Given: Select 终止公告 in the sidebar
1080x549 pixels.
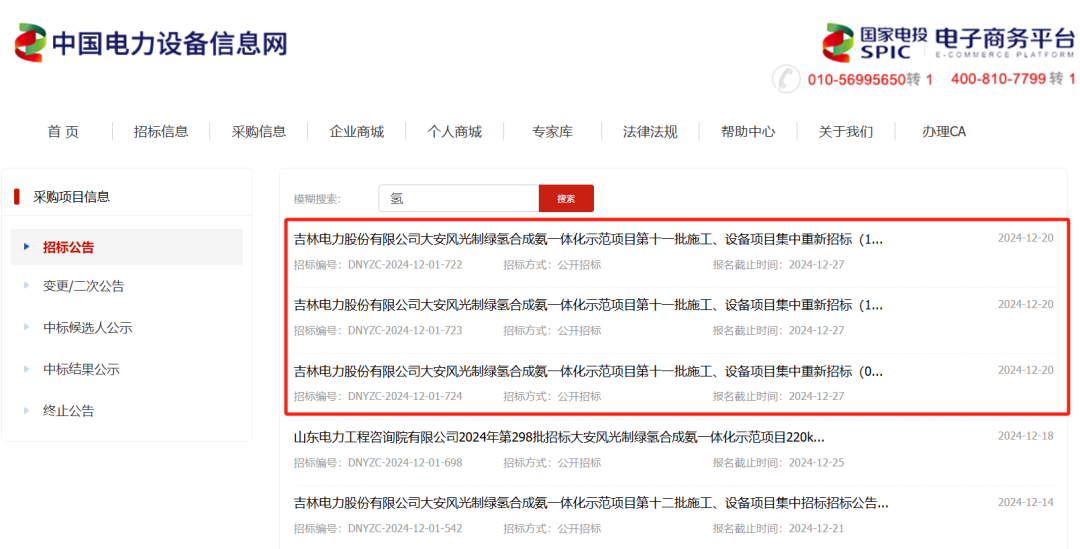Looking at the screenshot, I should tap(68, 411).
